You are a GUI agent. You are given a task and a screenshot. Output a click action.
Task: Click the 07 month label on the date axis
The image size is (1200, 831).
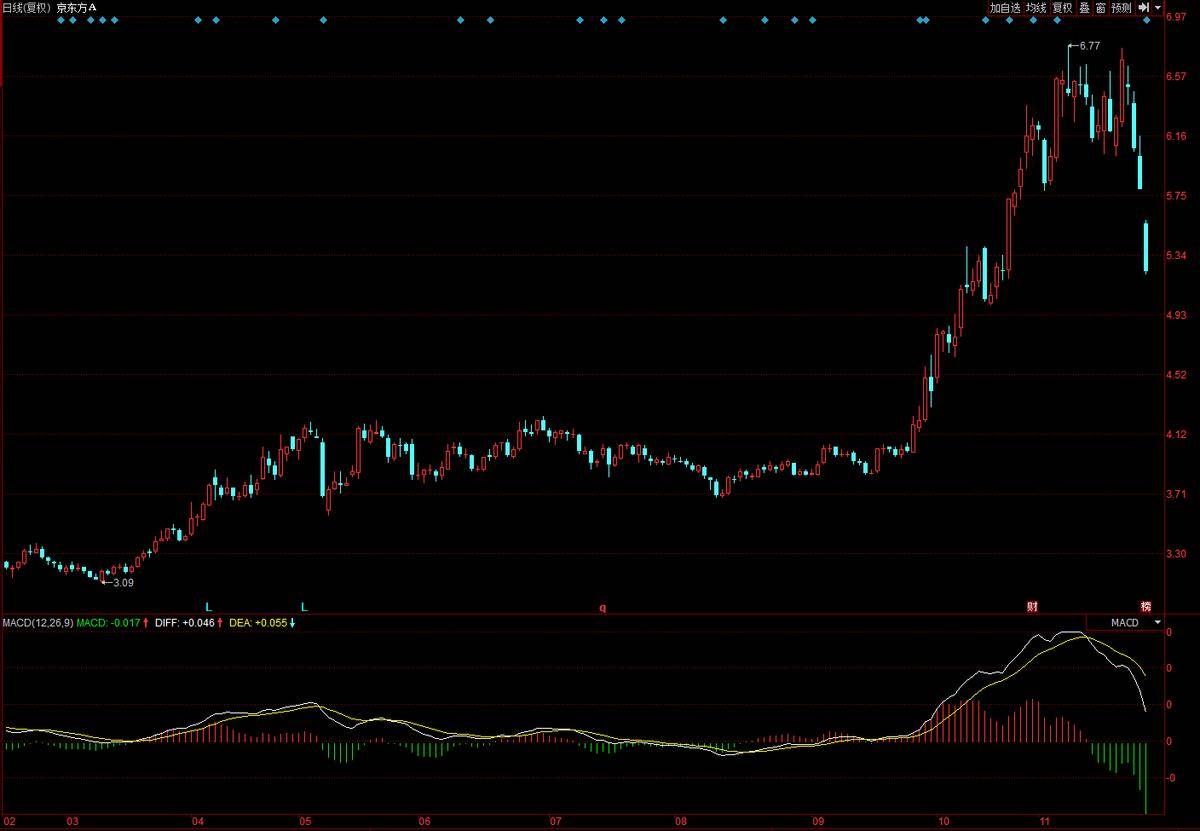pos(555,822)
